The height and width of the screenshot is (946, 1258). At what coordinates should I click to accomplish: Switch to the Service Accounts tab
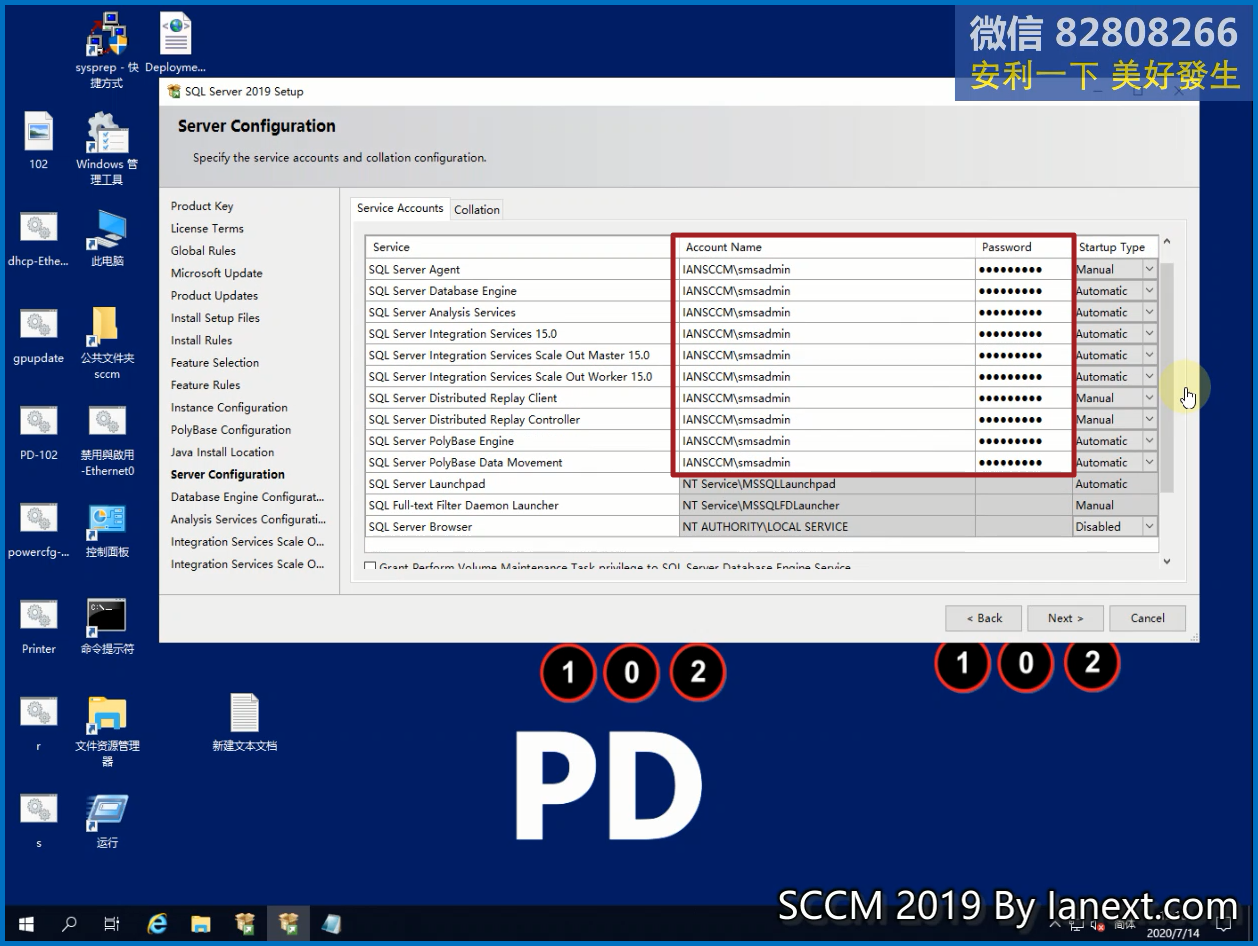tap(400, 208)
